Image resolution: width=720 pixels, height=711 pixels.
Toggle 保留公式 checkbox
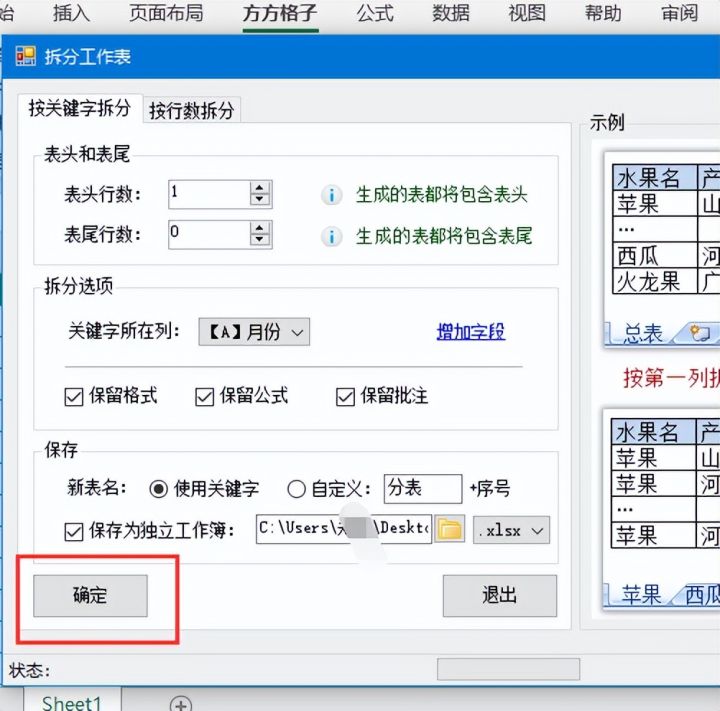(204, 397)
